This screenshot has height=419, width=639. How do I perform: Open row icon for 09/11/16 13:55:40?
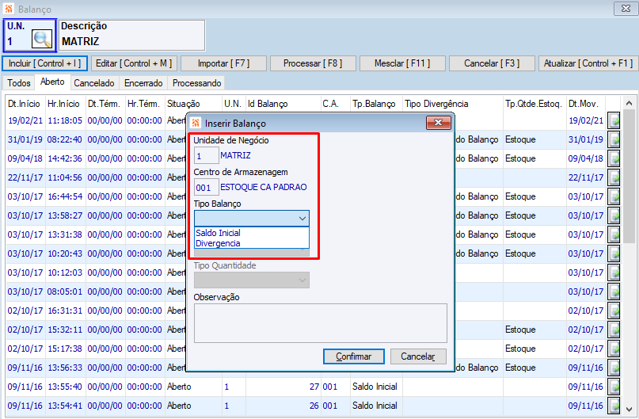(613, 387)
